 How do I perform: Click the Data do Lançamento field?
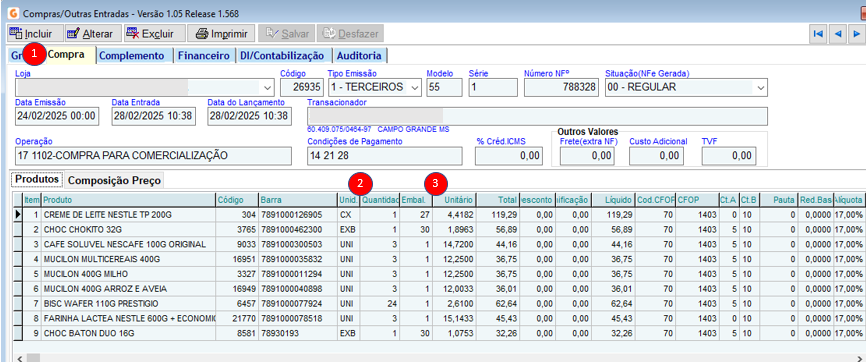coord(250,117)
